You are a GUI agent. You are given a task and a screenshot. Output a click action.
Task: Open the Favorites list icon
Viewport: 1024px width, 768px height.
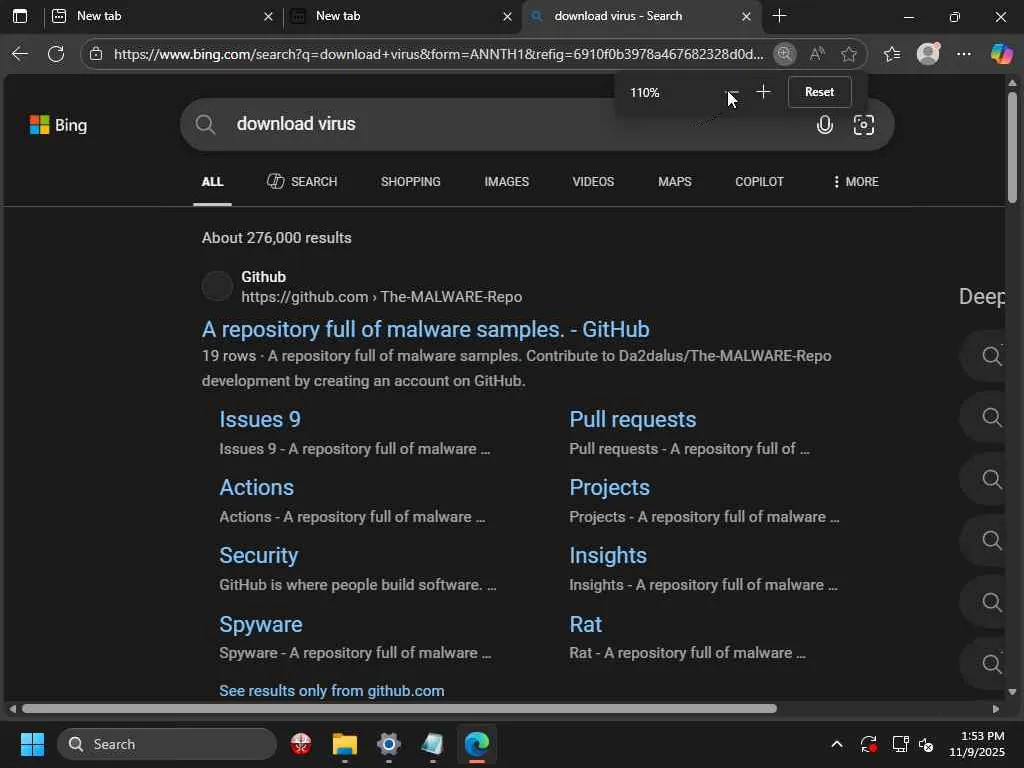pyautogui.click(x=892, y=54)
